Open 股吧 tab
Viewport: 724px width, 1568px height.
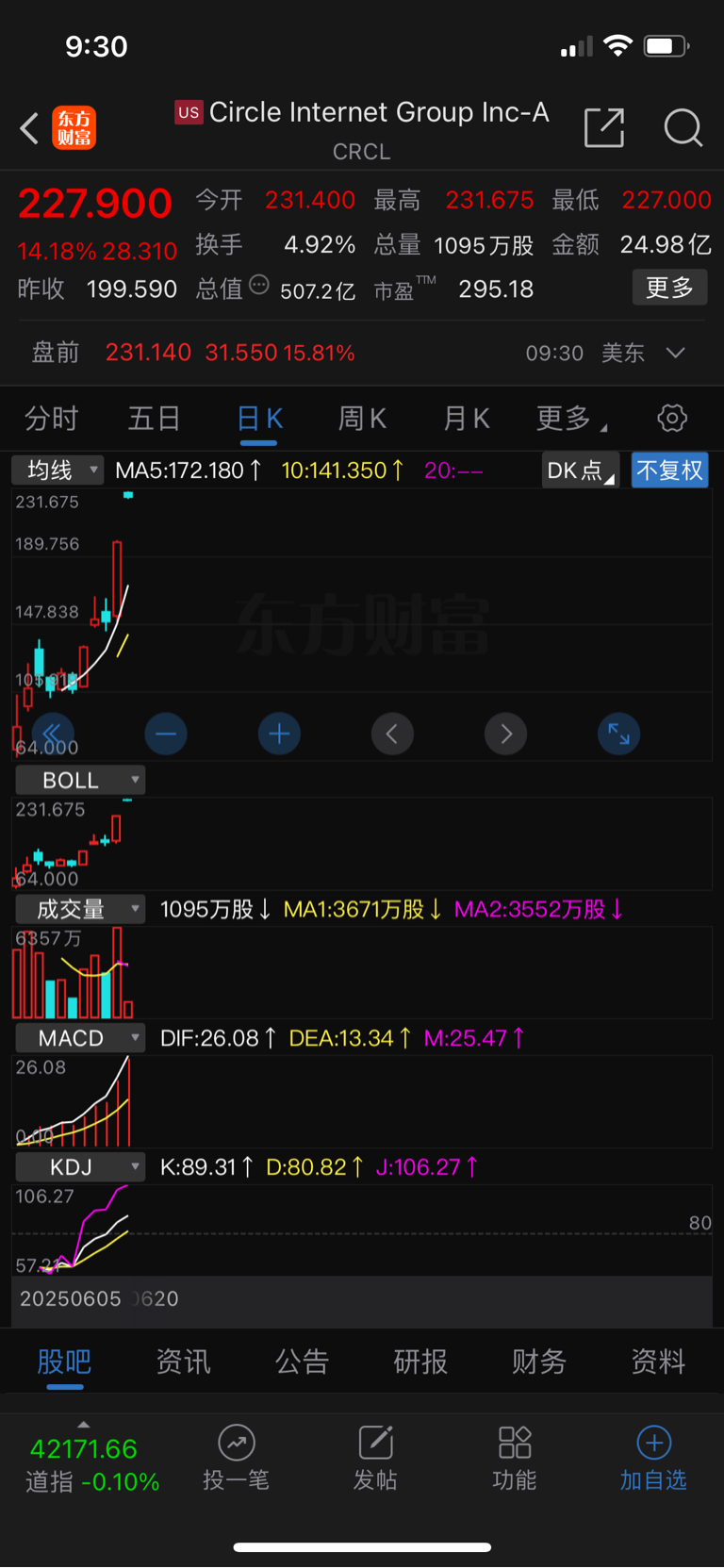tap(64, 1362)
